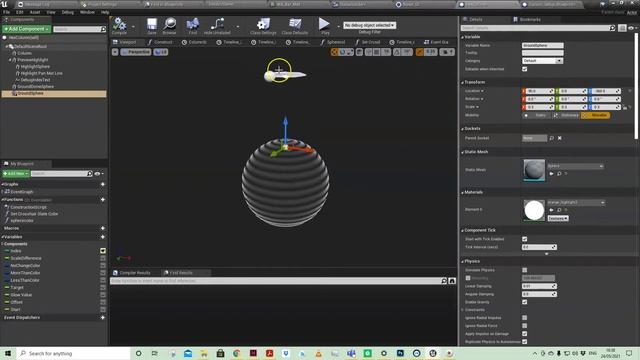The image size is (640, 360).
Task: Open the debug object selector dropdown
Action: coord(369,25)
